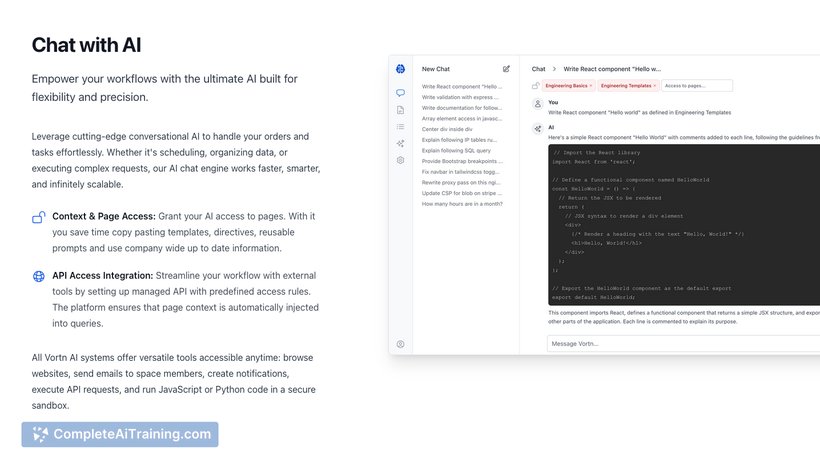Open chat 'Provide Bootstrap breakpoints ...'
820x460 pixels.
(x=462, y=161)
